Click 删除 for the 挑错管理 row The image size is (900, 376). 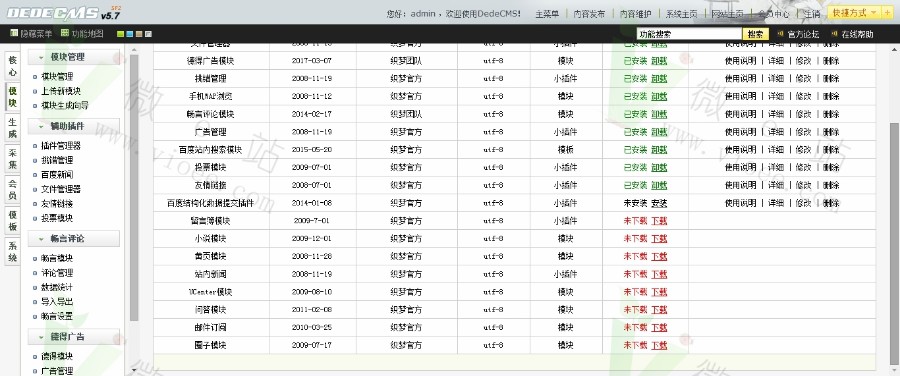[831, 79]
